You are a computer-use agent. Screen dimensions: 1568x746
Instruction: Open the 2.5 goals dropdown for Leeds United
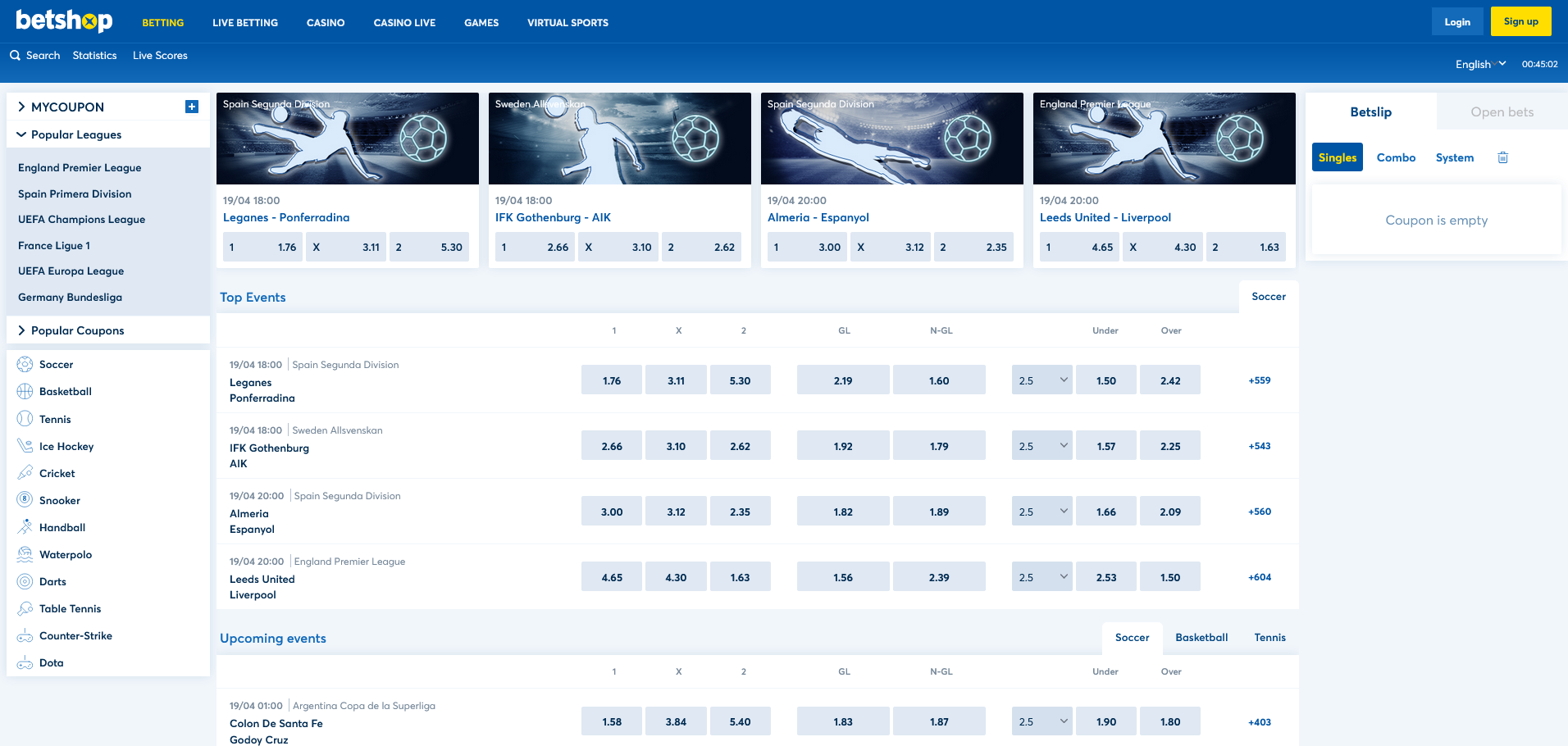click(x=1042, y=577)
